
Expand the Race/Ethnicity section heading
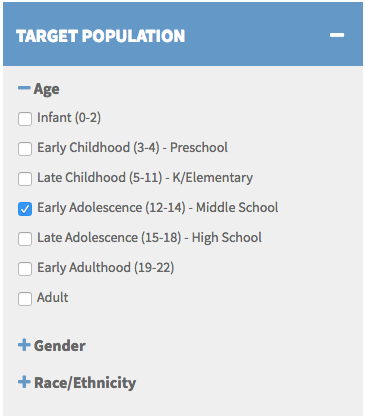point(85,383)
